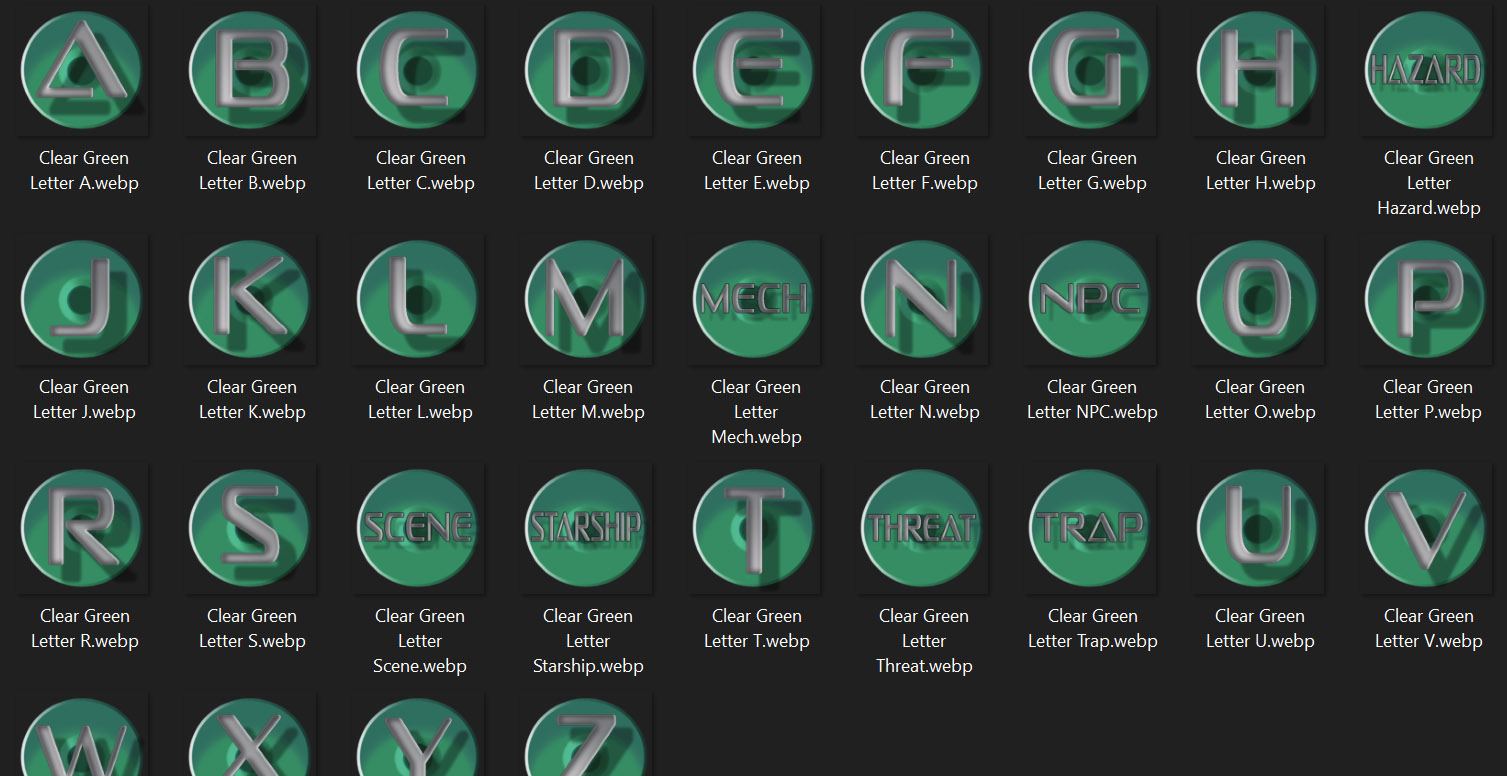This screenshot has width=1507, height=776.
Task: Click the filename 'Clear Green Letter R.webp'
Action: tap(84, 628)
